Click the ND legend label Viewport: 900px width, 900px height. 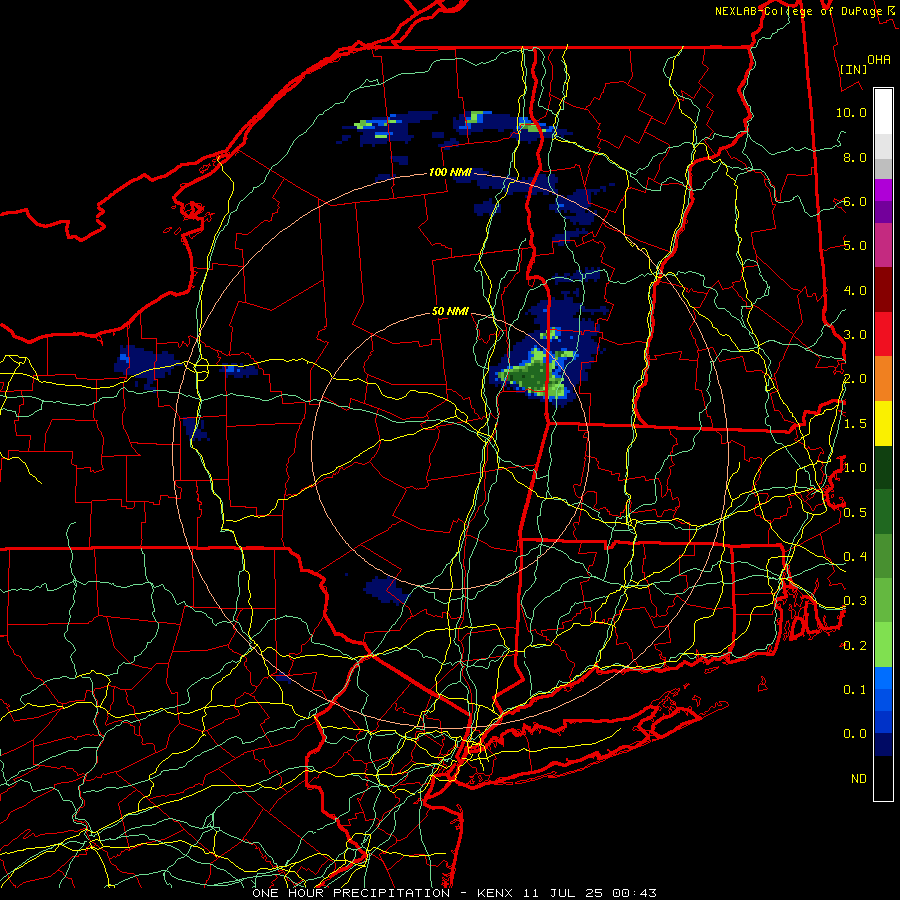(859, 779)
